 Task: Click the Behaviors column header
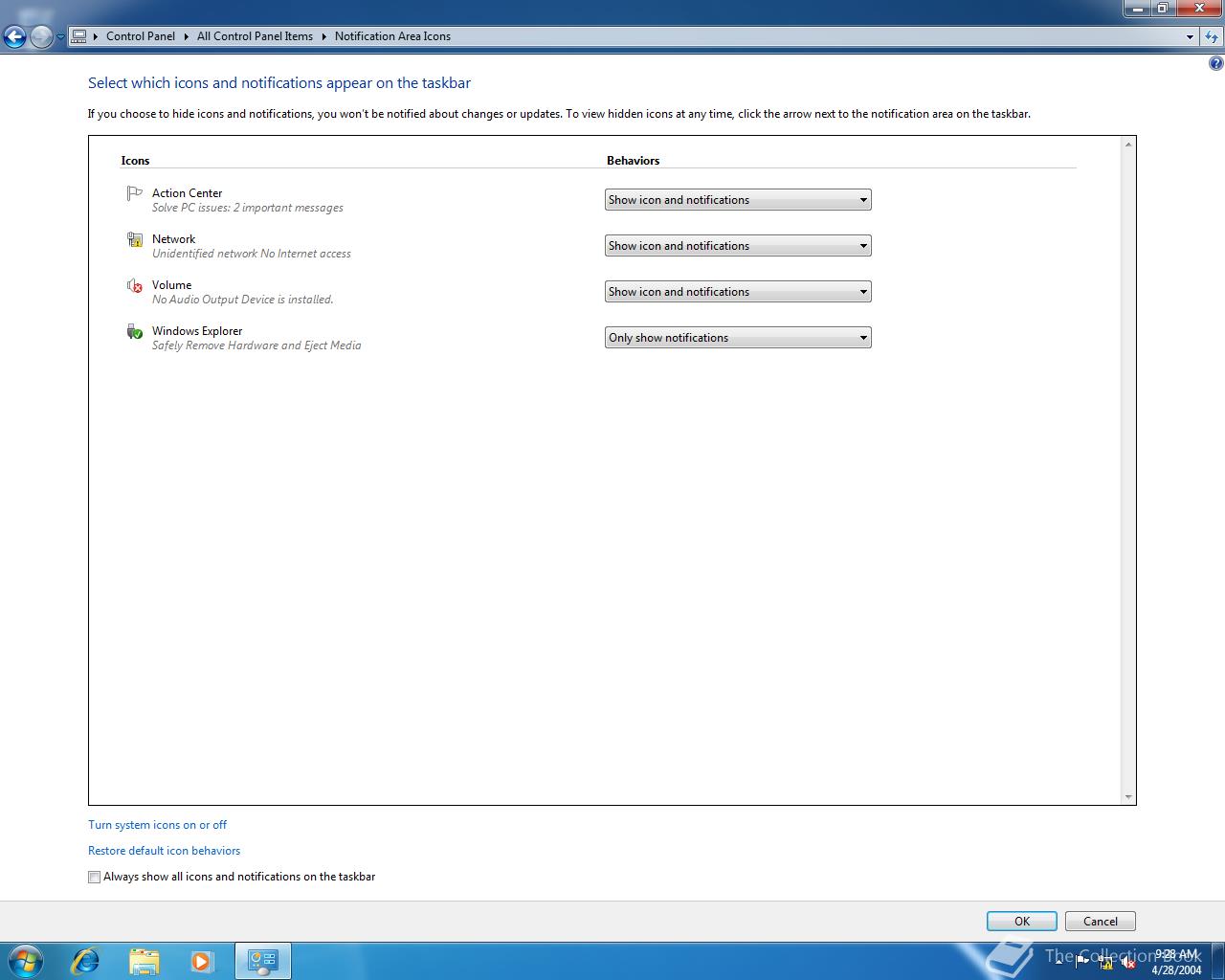pos(633,161)
